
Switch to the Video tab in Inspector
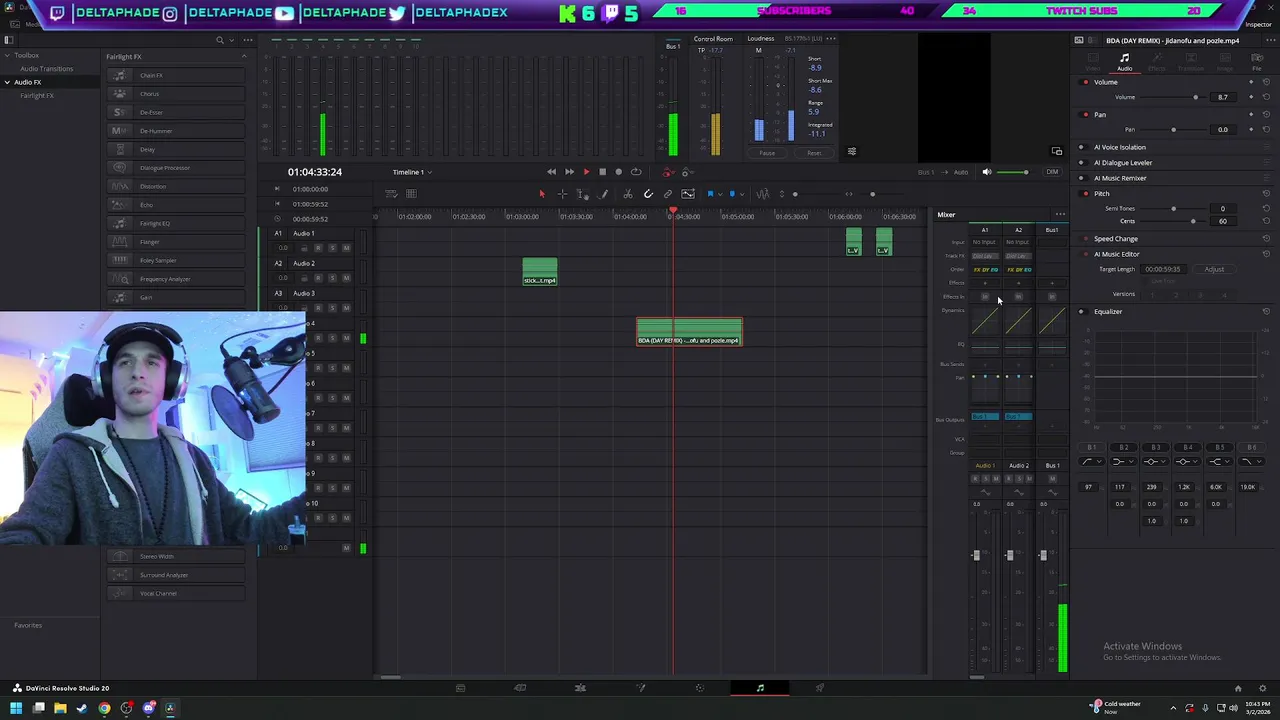[x=1092, y=63]
